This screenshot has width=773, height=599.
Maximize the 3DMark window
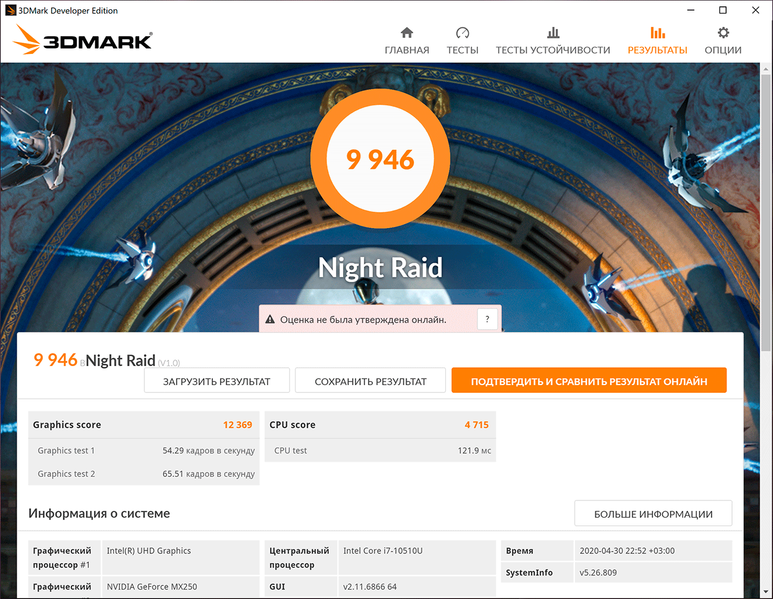click(x=723, y=10)
